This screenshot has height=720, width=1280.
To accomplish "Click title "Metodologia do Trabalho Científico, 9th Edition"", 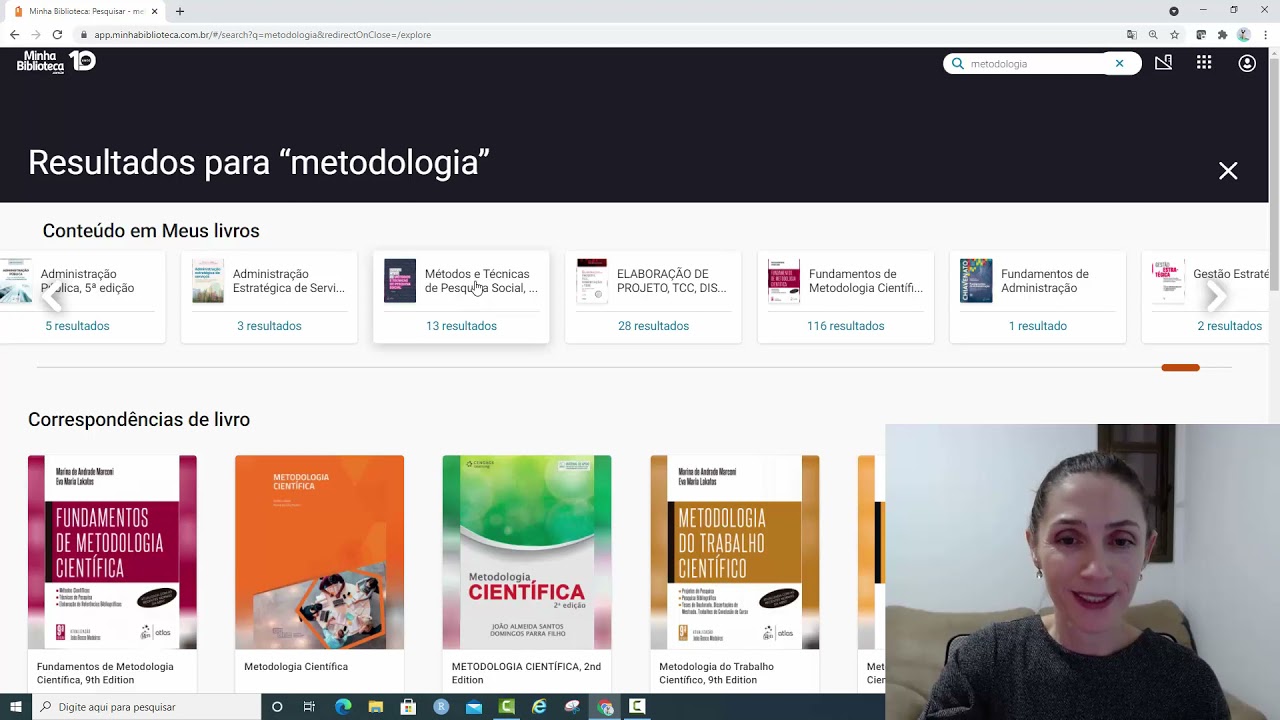I will [716, 673].
